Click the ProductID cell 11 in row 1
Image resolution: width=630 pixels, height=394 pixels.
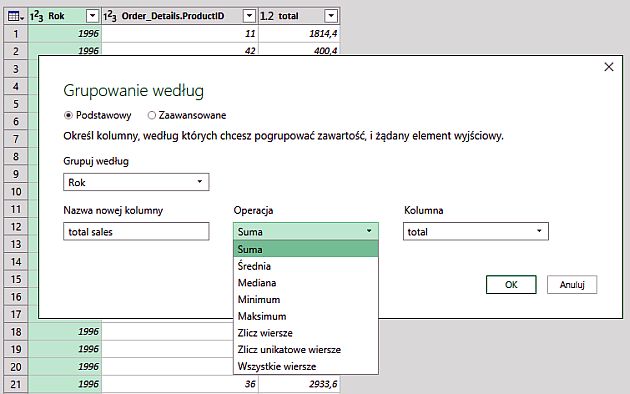pos(180,33)
